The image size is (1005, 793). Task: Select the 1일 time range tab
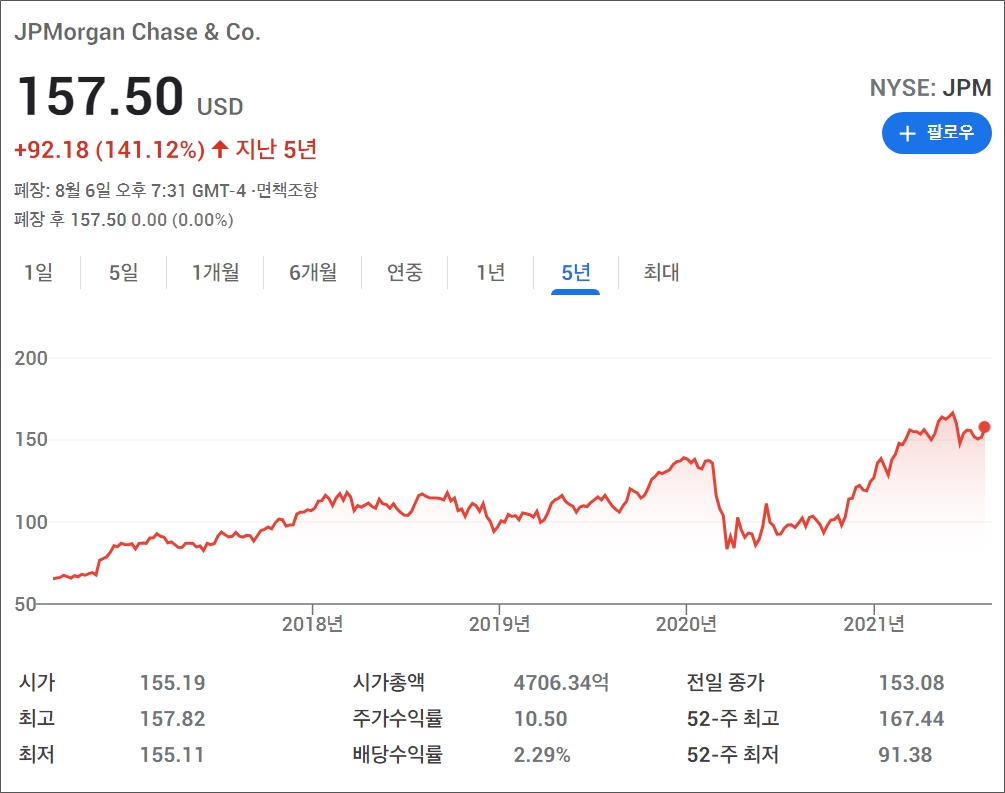(38, 272)
